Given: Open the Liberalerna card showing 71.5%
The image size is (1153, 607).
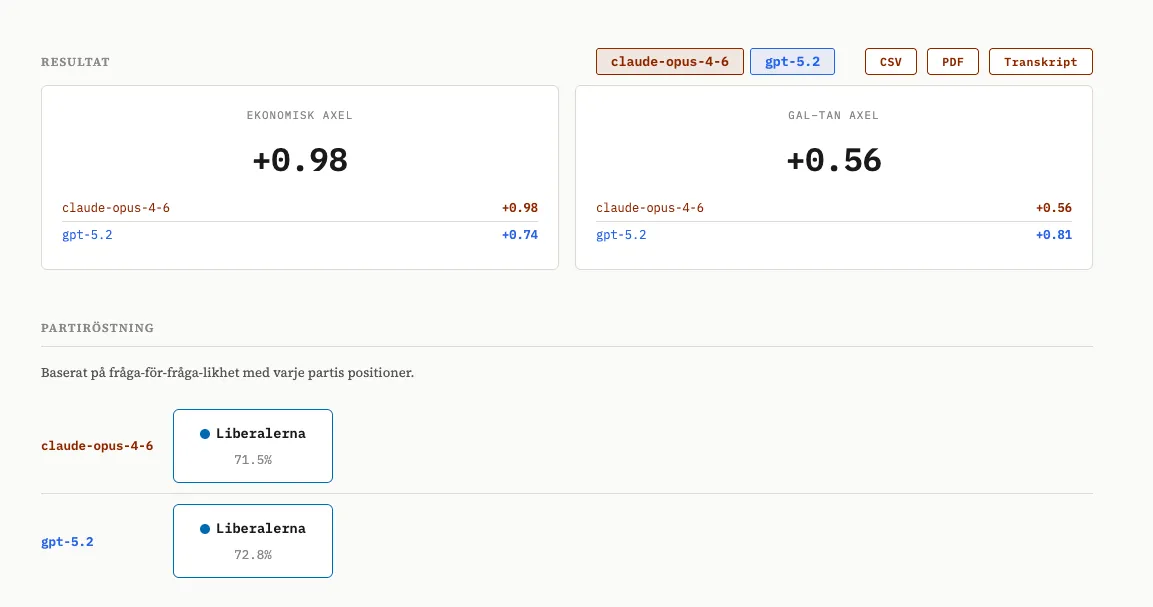Looking at the screenshot, I should pyautogui.click(x=253, y=446).
